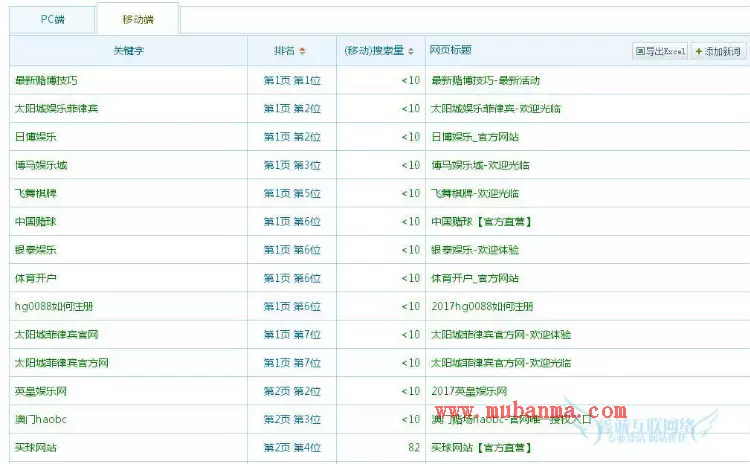Click the export-to-Excel icon button
This screenshot has width=750, height=464.
coord(660,51)
